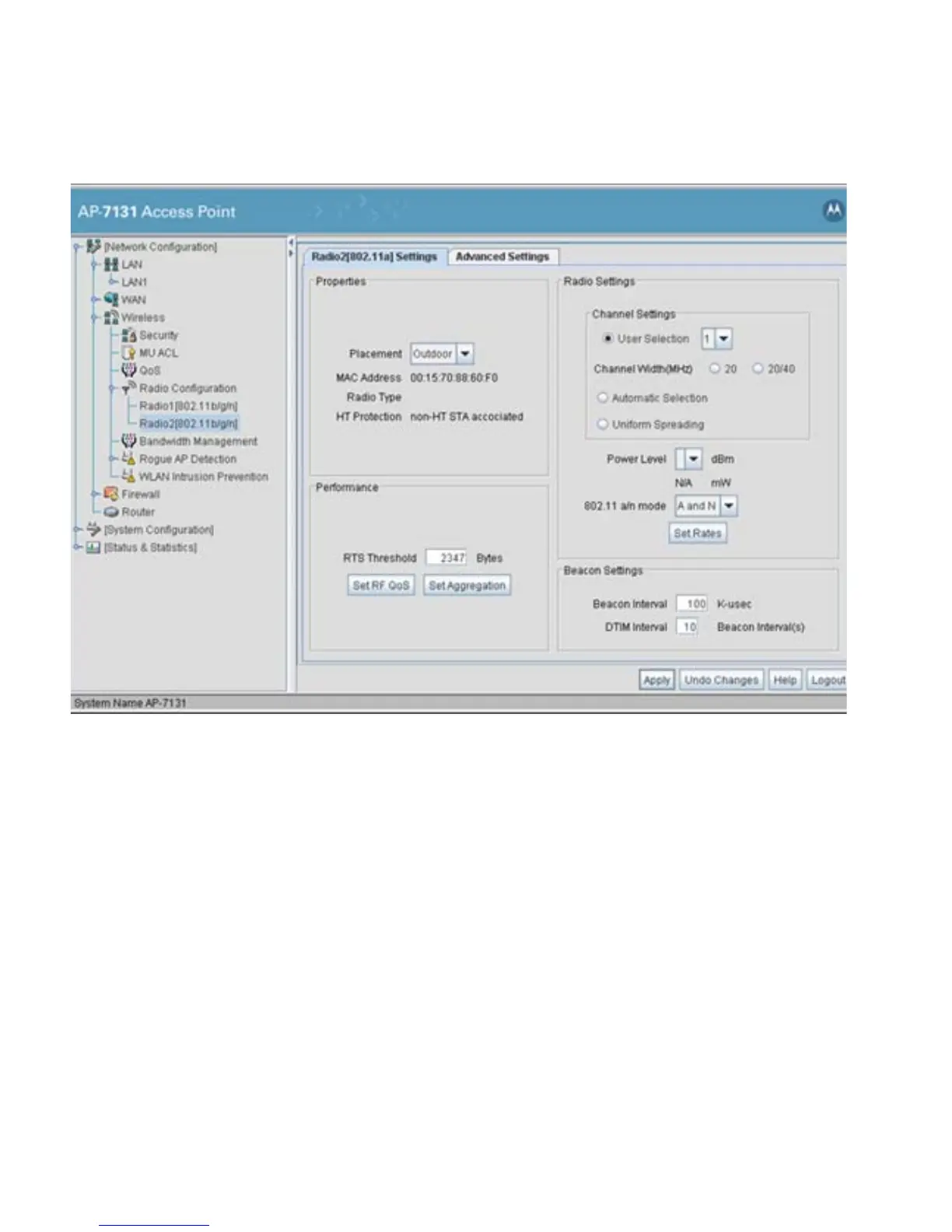Click the WAN globe icon

[x=111, y=299]
